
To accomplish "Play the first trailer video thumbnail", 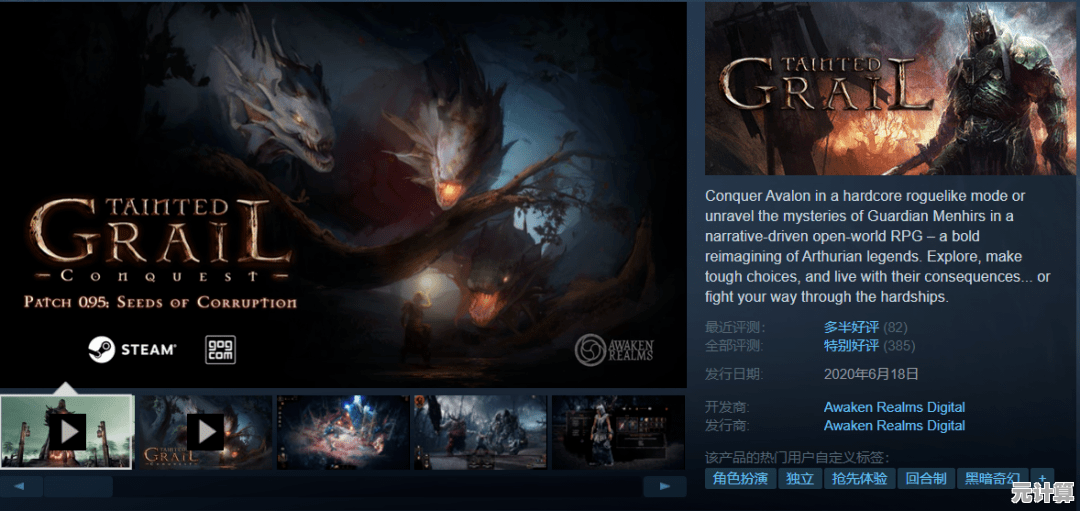I will (66, 432).
